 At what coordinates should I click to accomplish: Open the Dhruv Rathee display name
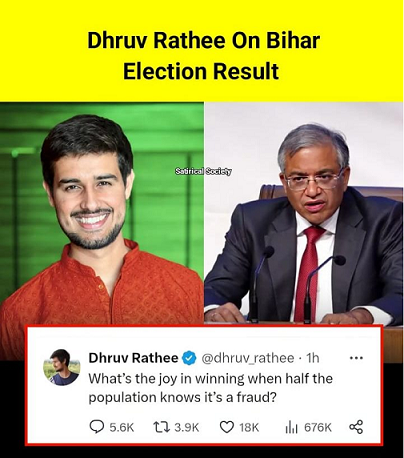click(x=133, y=358)
